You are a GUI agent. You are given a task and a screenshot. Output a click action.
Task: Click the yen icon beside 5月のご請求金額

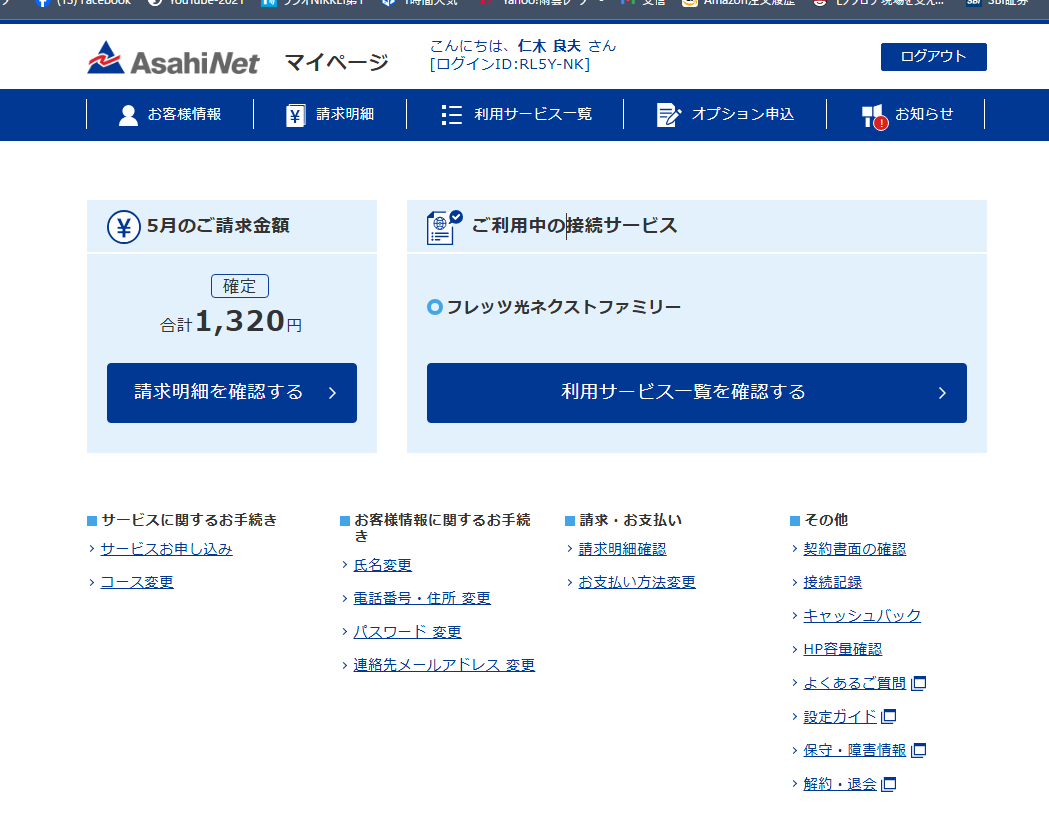[x=124, y=227]
